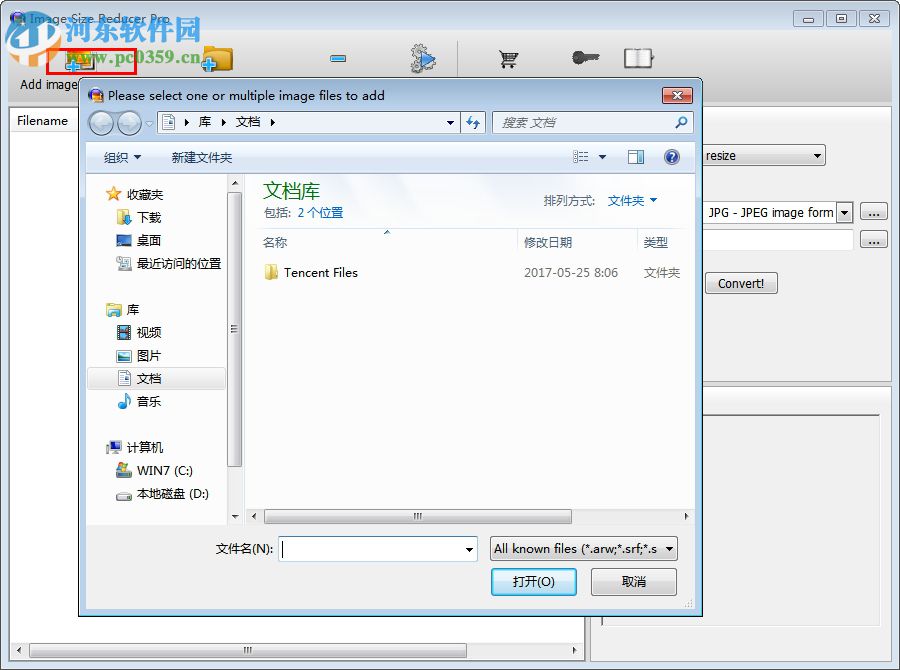Screen dimensions: 900x670
Task: Open the resize mode dropdown
Action: coord(818,155)
